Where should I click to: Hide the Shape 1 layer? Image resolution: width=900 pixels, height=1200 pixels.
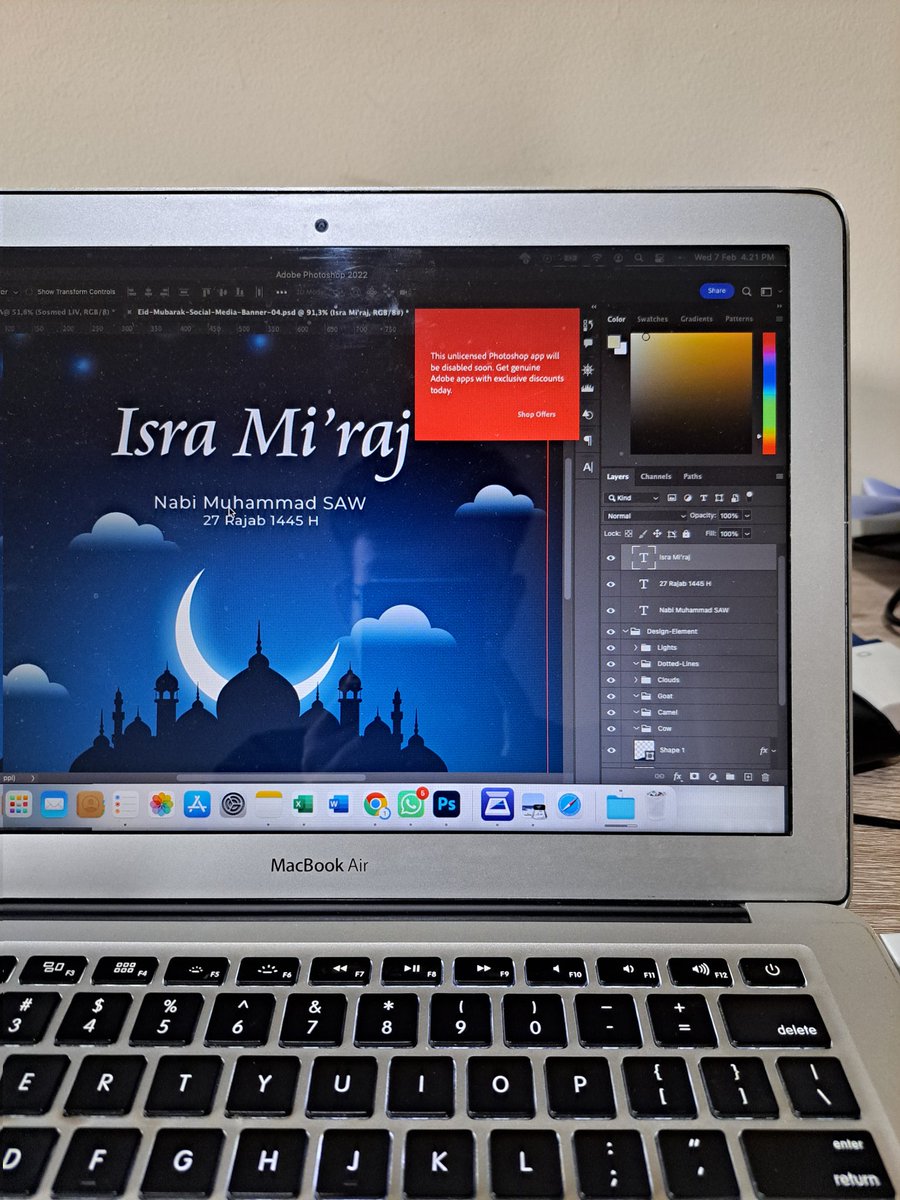[611, 750]
